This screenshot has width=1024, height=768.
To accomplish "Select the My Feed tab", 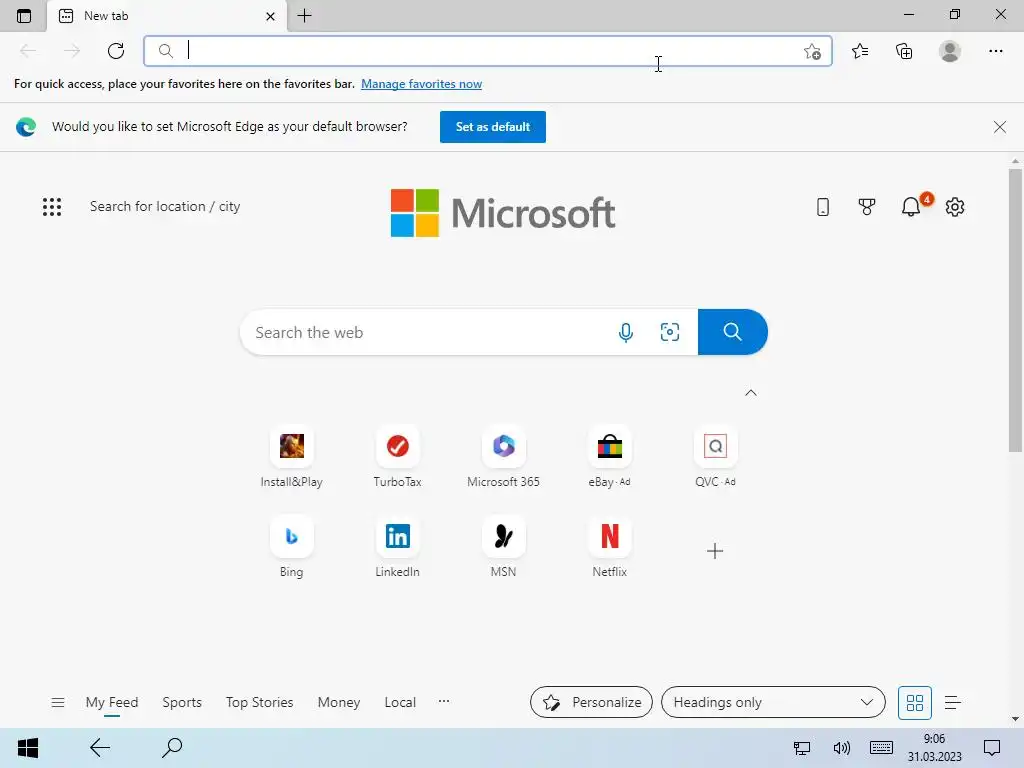I will (x=112, y=703).
